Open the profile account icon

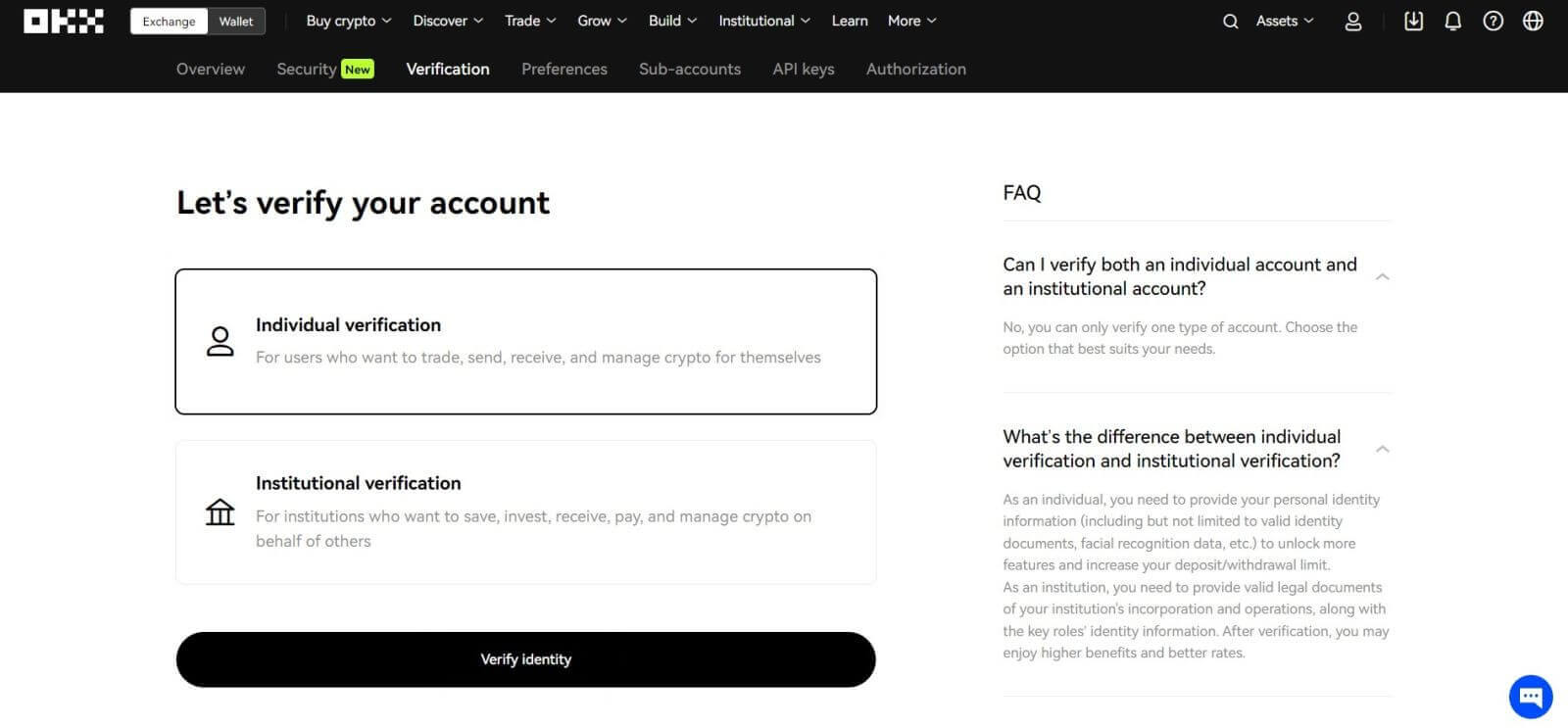1353,21
